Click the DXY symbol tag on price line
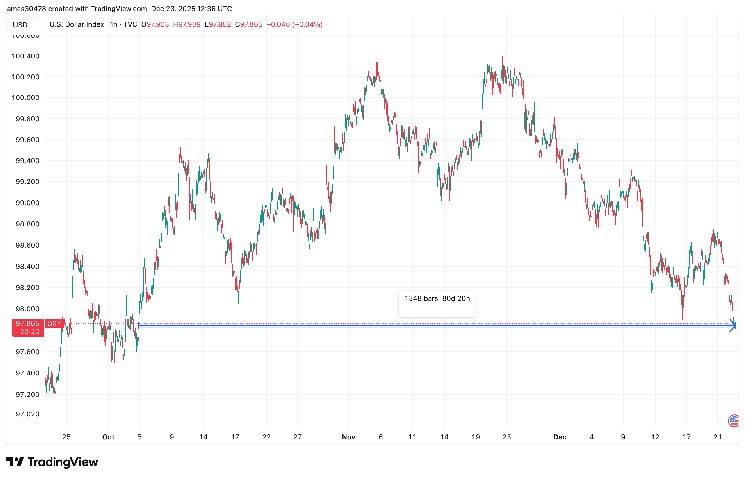745x480 pixels. click(x=54, y=324)
